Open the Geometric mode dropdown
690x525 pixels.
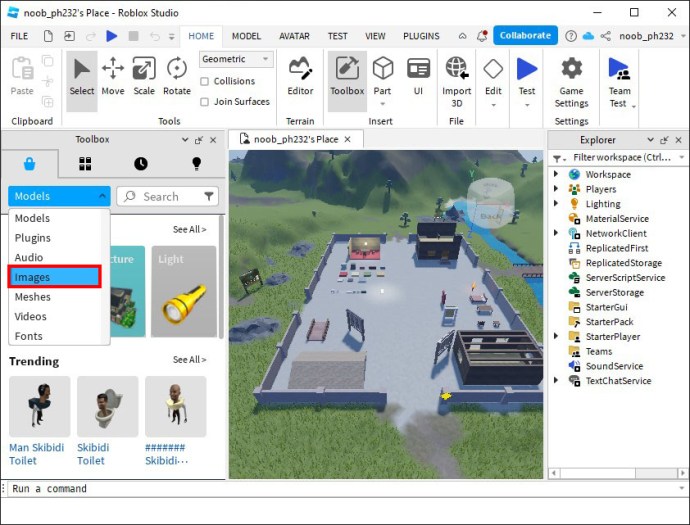[x=236, y=60]
